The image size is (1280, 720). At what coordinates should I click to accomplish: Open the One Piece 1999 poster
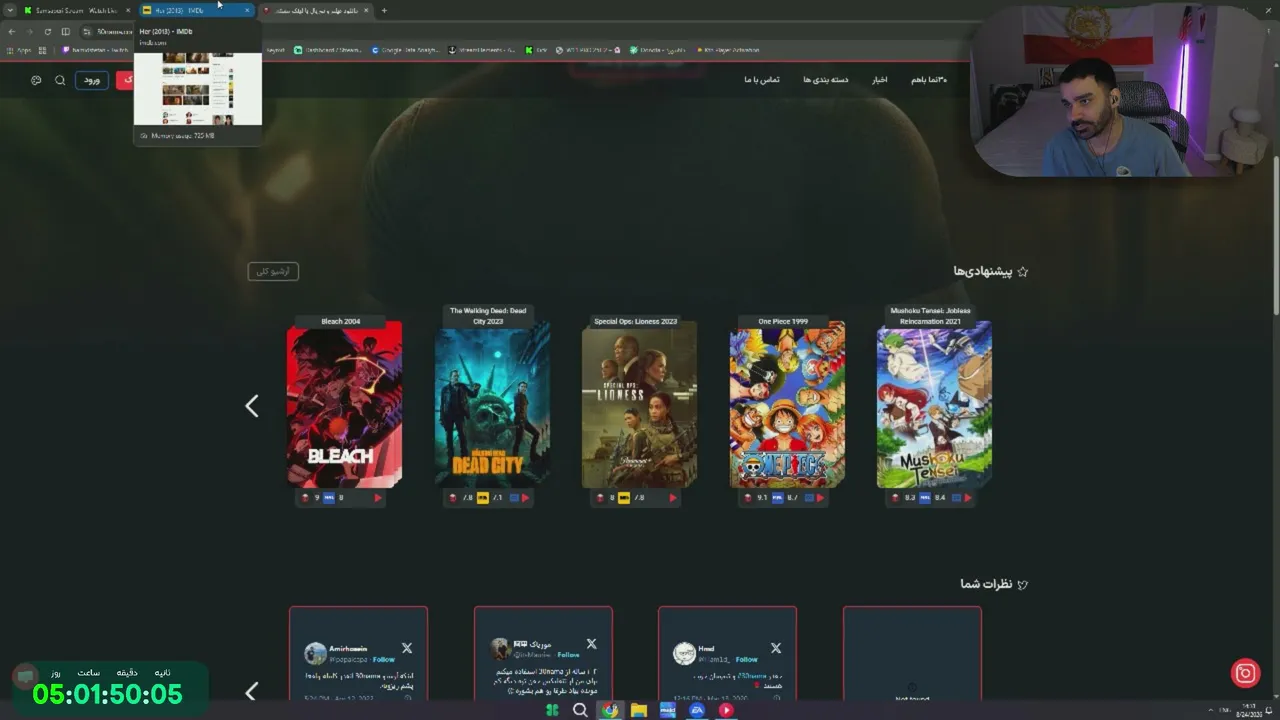point(787,404)
